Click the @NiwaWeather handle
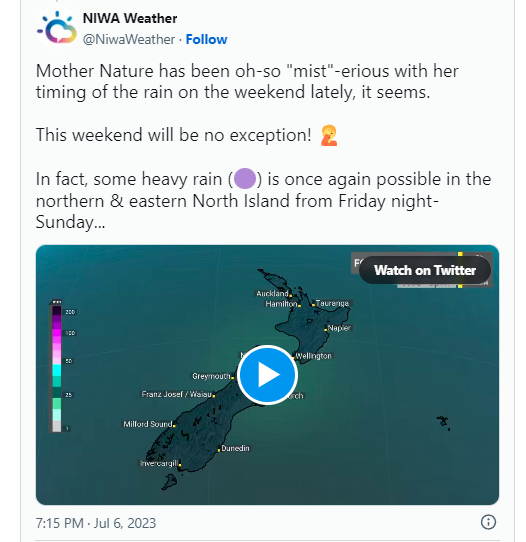This screenshot has height=542, width=526. pyautogui.click(x=129, y=39)
